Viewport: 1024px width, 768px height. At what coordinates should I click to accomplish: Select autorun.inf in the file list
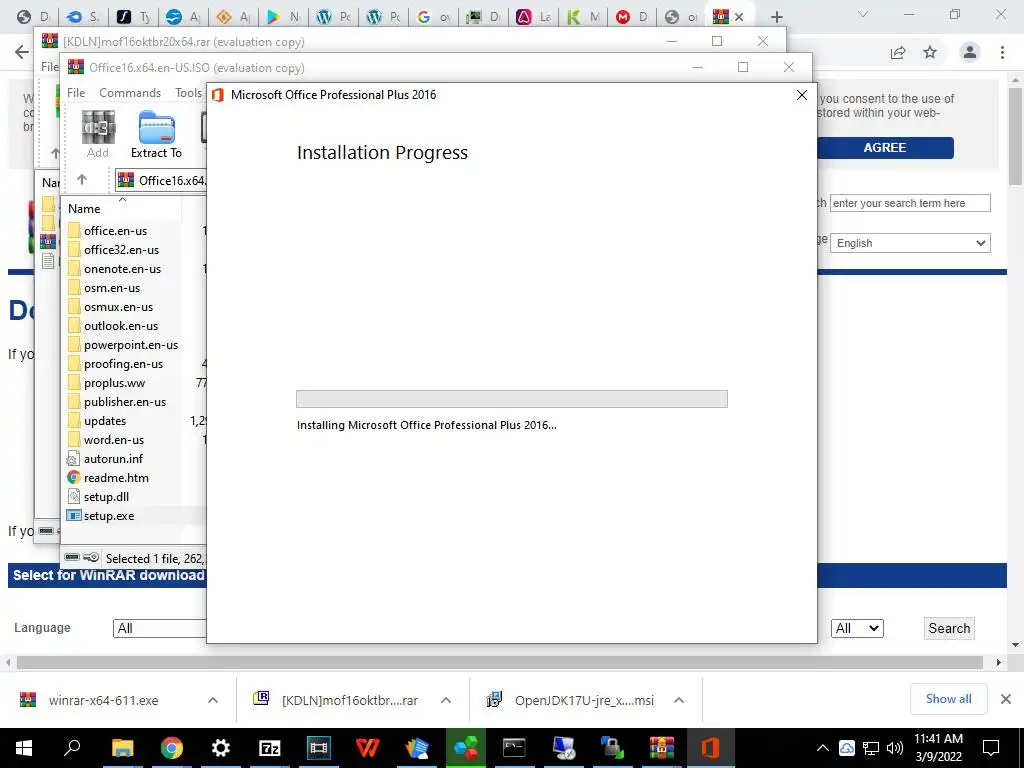point(113,459)
